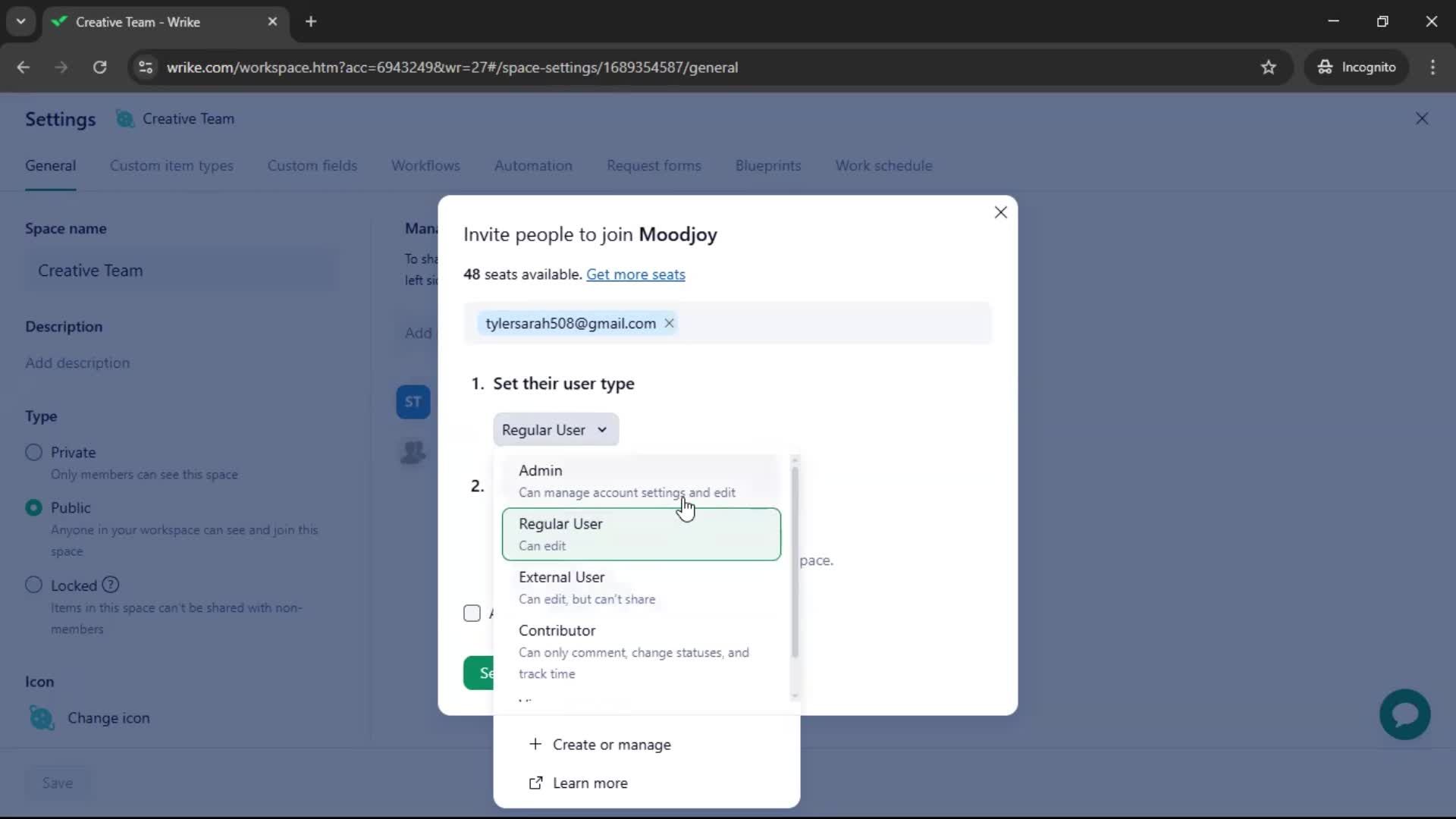Go back to previous page
Viewport: 1456px width, 819px height.
pyautogui.click(x=24, y=67)
